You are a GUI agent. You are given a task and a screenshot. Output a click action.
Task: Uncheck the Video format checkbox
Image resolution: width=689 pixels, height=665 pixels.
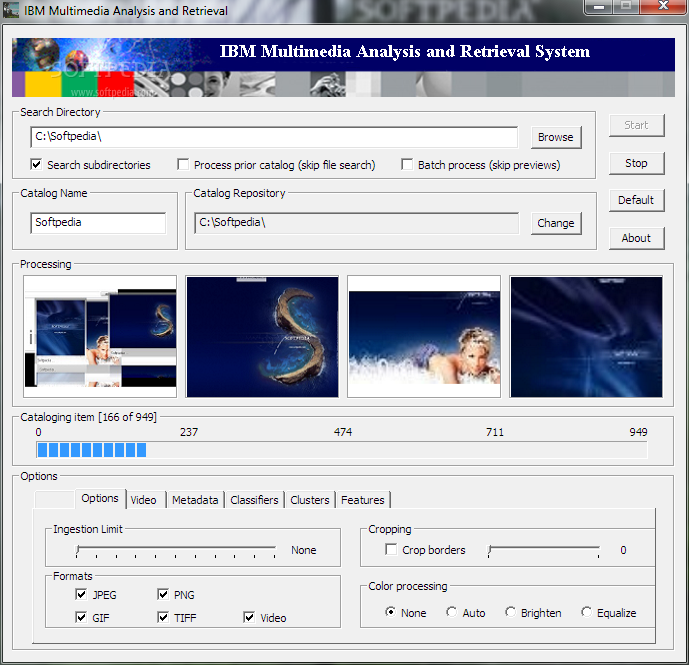coord(249,617)
